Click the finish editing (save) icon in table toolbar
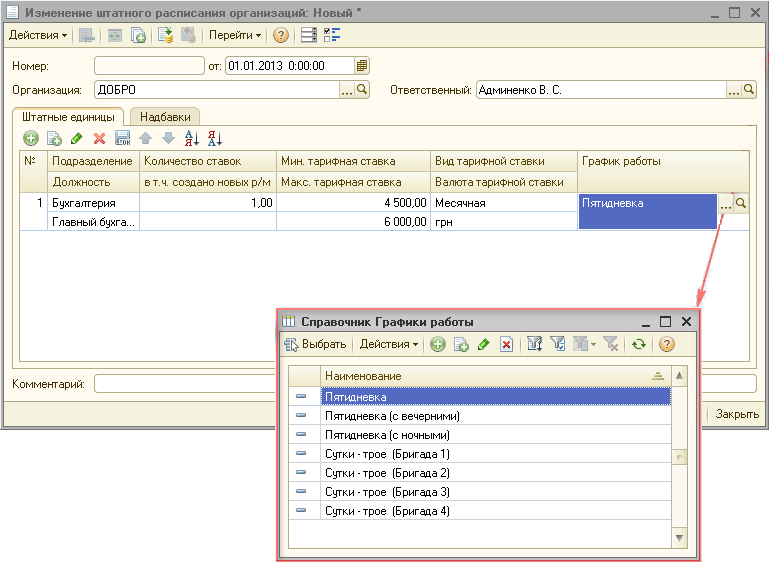The width and height of the screenshot is (770, 565). click(x=122, y=138)
